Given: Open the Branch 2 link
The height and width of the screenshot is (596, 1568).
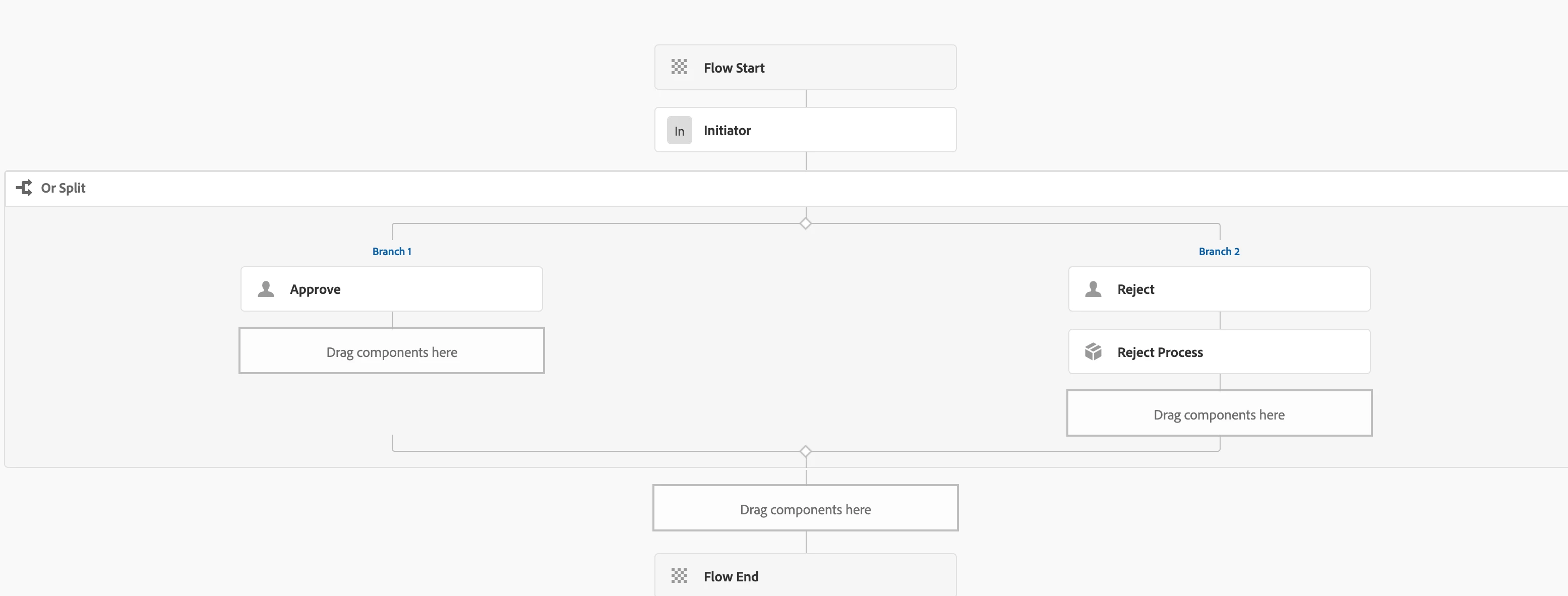Looking at the screenshot, I should click(1219, 252).
